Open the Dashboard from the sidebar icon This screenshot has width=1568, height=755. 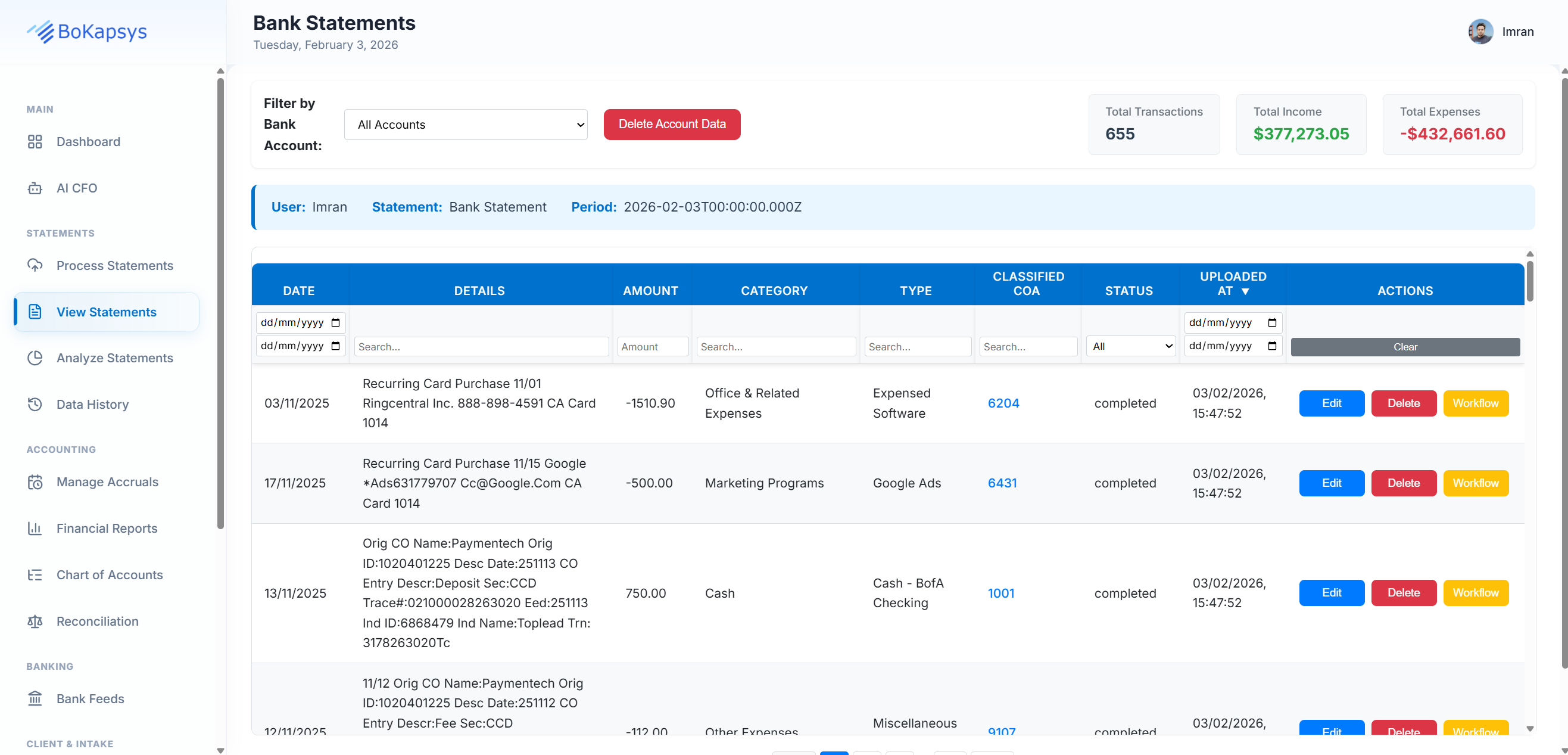tap(35, 141)
